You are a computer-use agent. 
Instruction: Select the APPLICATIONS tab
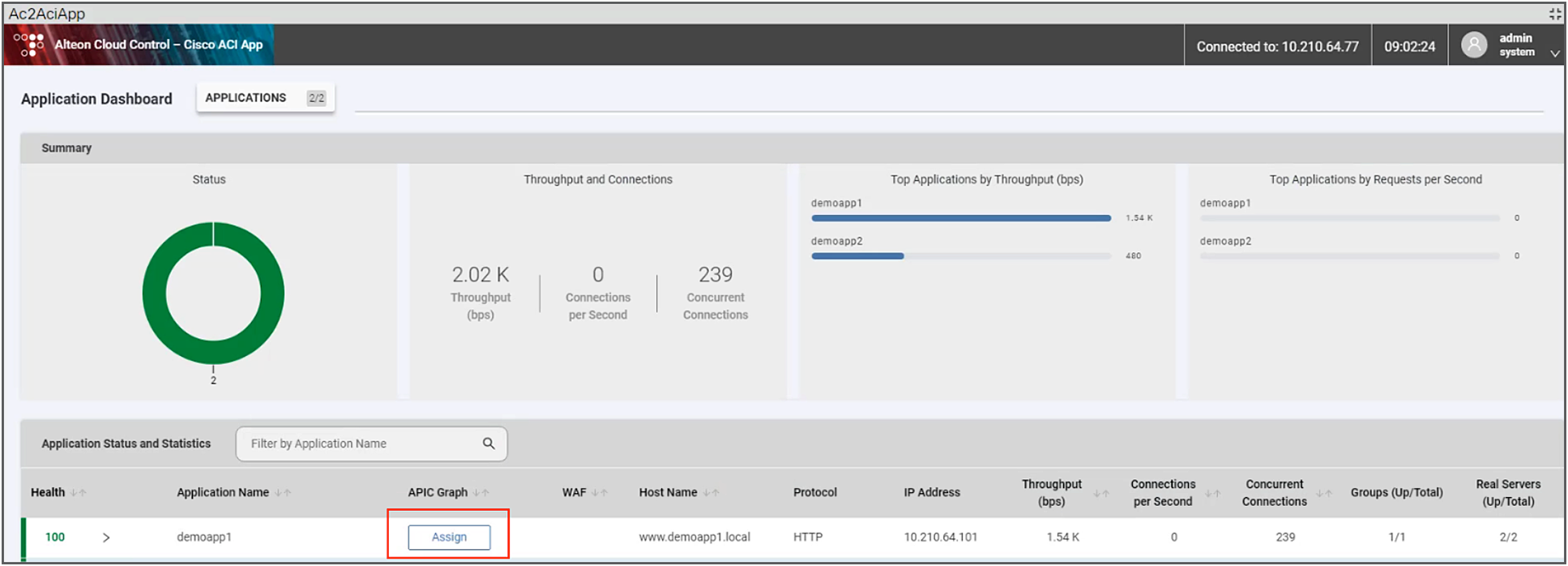(x=266, y=98)
